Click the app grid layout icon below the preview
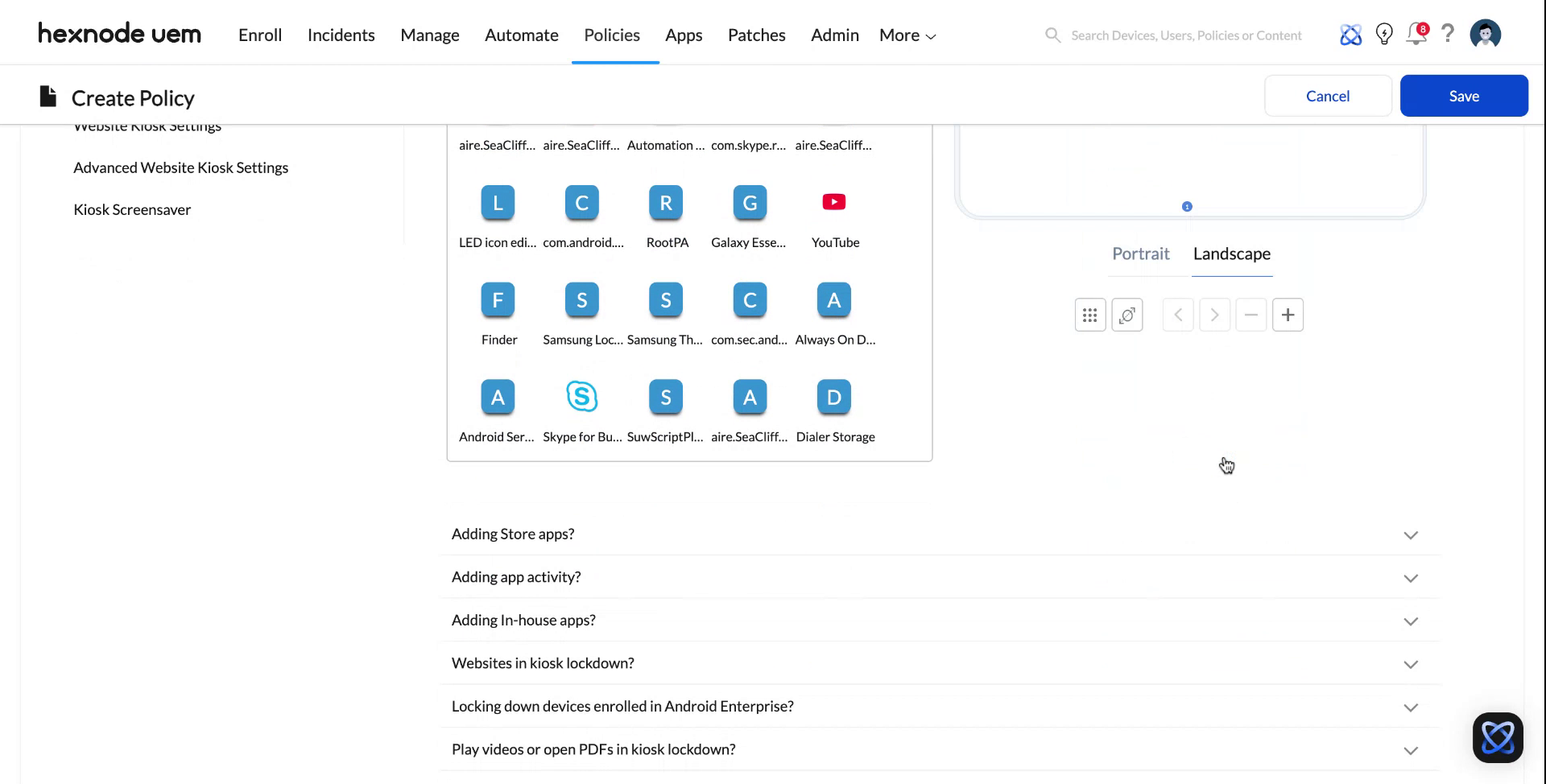Image resolution: width=1546 pixels, height=784 pixels. 1089,315
